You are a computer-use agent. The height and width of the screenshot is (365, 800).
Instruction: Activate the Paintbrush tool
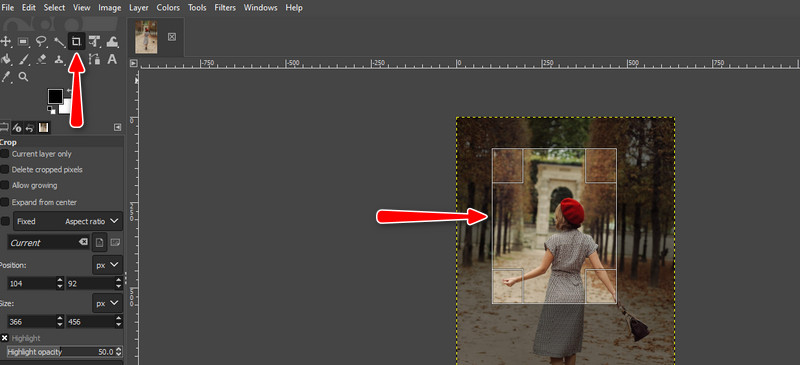24,59
